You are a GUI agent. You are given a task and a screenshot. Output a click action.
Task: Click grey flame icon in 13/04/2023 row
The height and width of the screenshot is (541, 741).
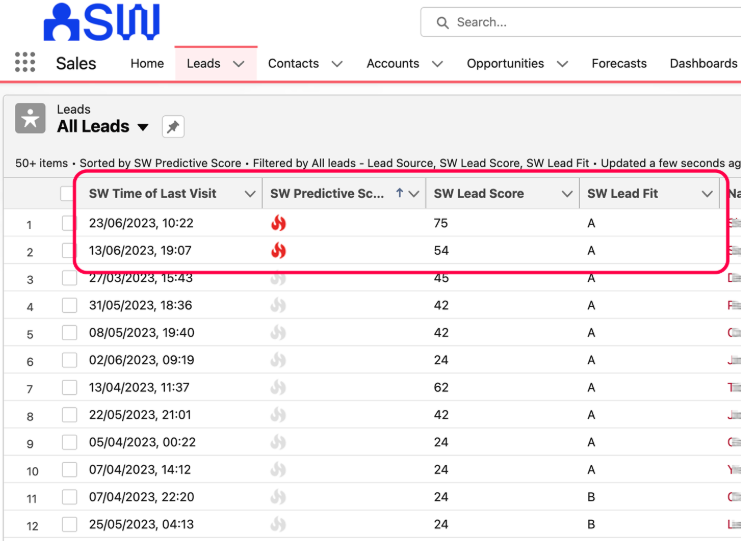(x=278, y=387)
